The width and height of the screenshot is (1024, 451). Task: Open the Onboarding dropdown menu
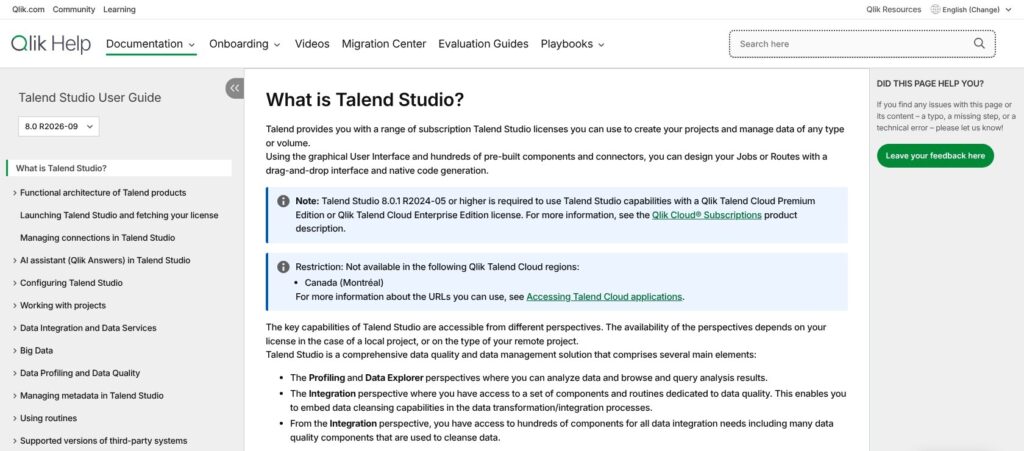[x=245, y=44]
